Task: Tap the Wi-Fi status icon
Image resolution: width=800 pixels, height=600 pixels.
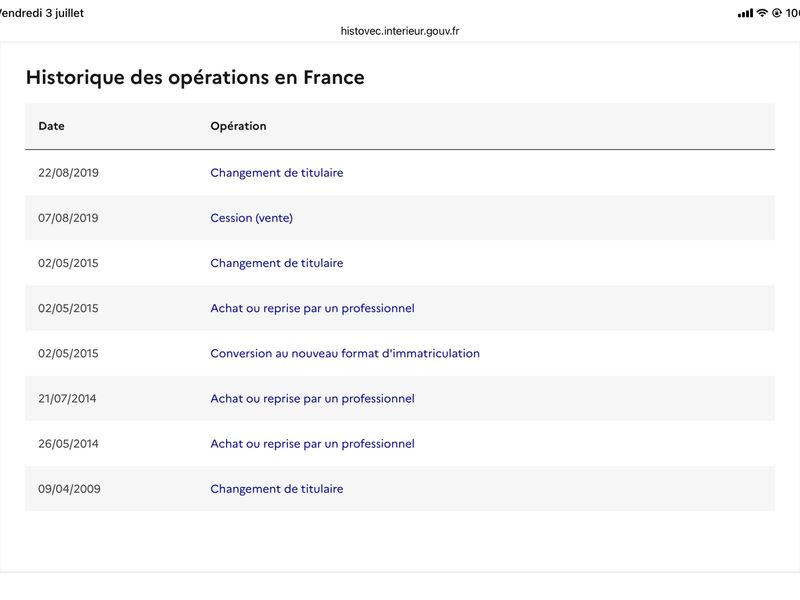Action: point(762,13)
